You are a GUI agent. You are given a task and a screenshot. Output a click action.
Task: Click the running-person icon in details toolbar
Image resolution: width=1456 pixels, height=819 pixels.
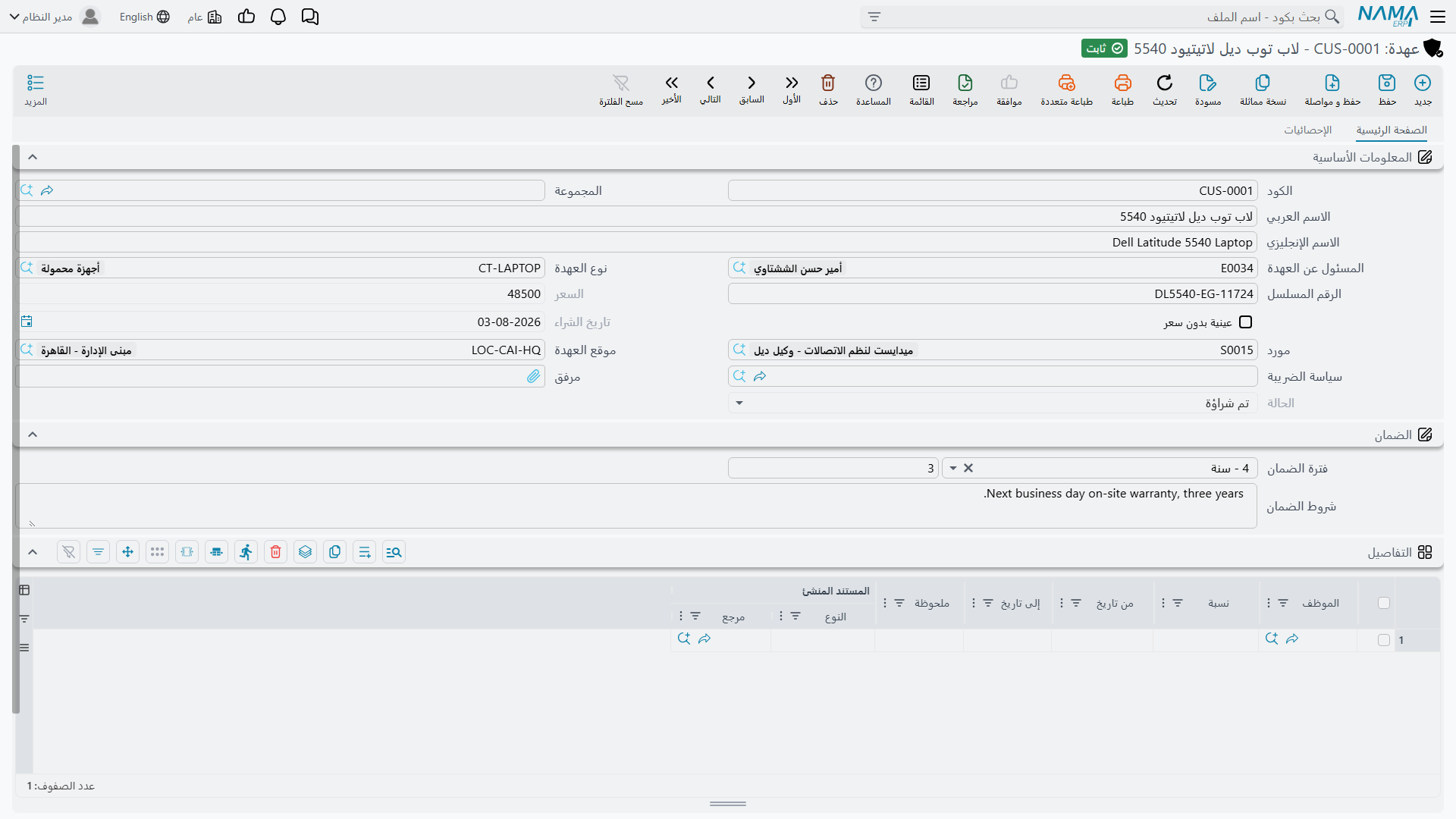tap(246, 552)
